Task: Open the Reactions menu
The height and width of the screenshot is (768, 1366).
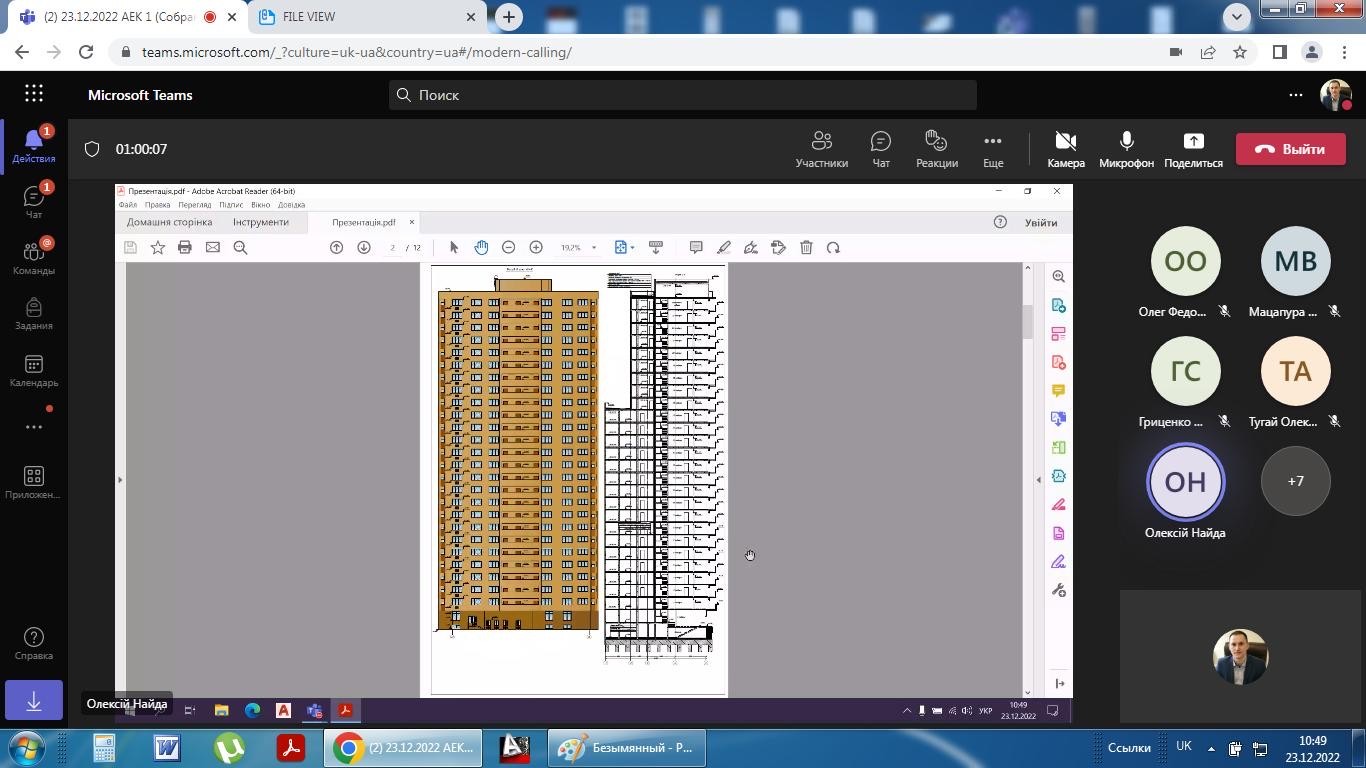Action: 936,149
